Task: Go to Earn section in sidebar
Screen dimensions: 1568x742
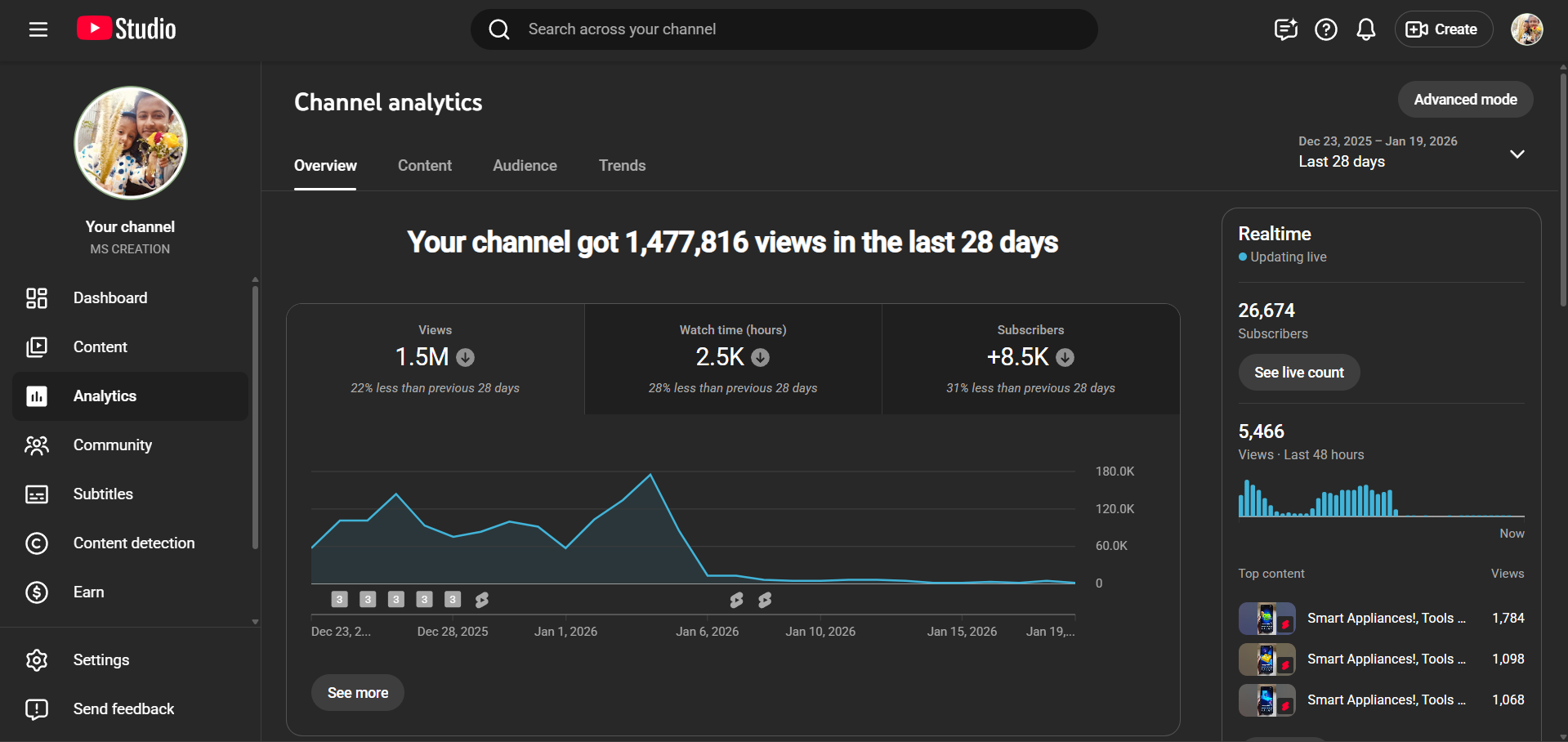Action: pos(88,592)
